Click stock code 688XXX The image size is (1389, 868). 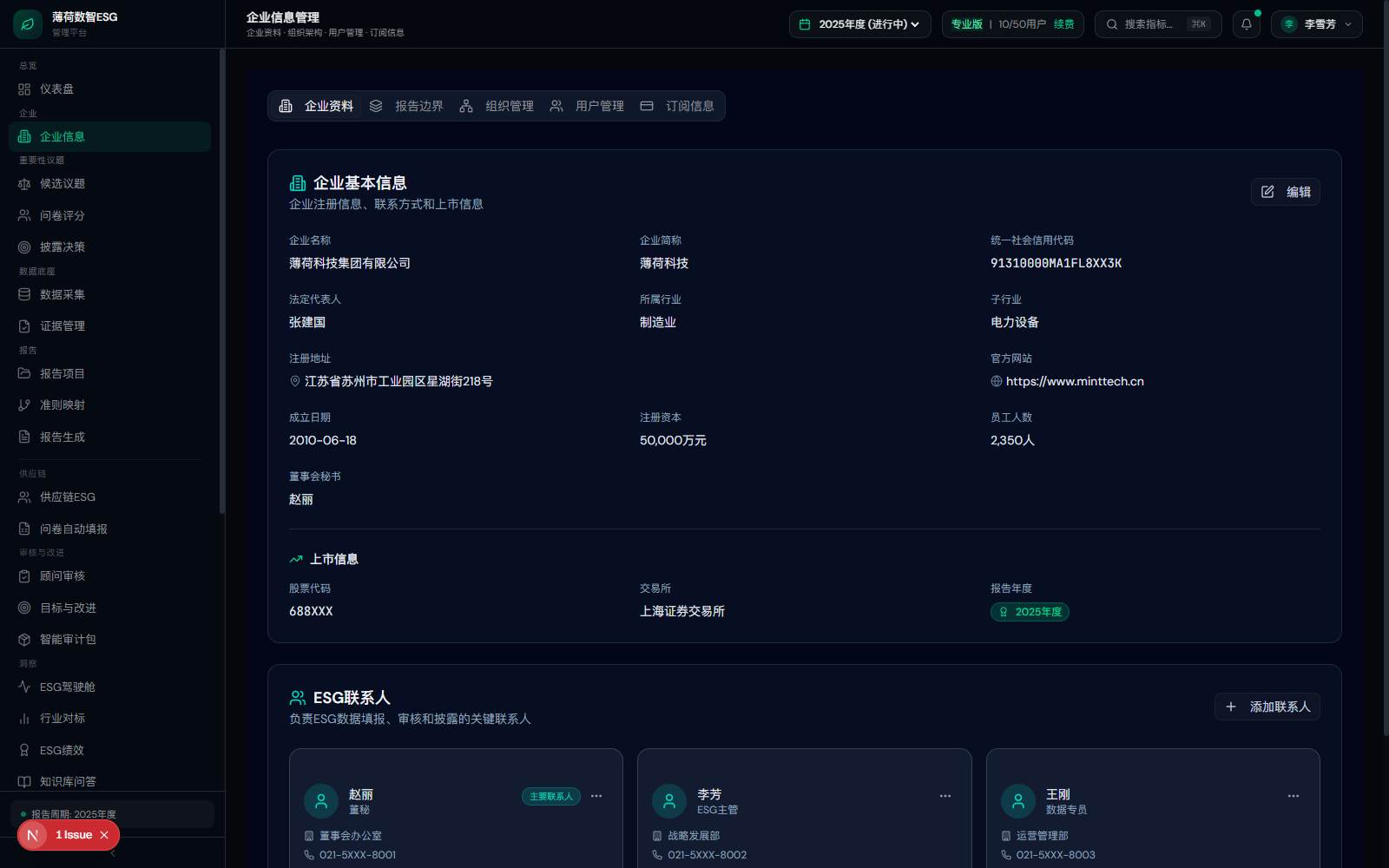pyautogui.click(x=311, y=611)
